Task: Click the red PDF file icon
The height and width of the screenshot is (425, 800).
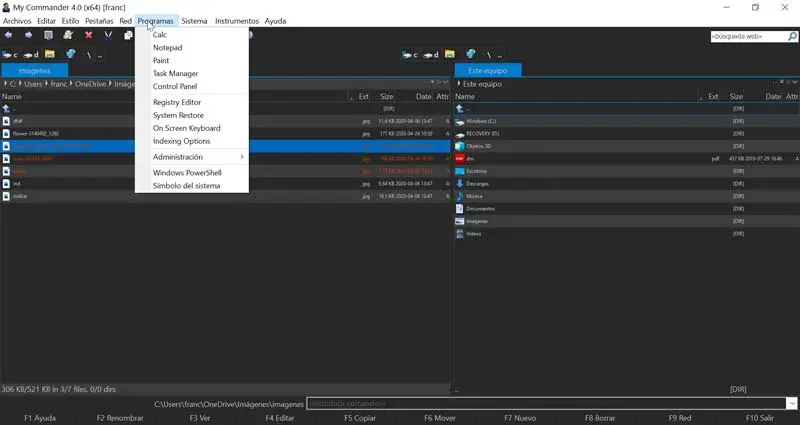Action: [x=460, y=159]
